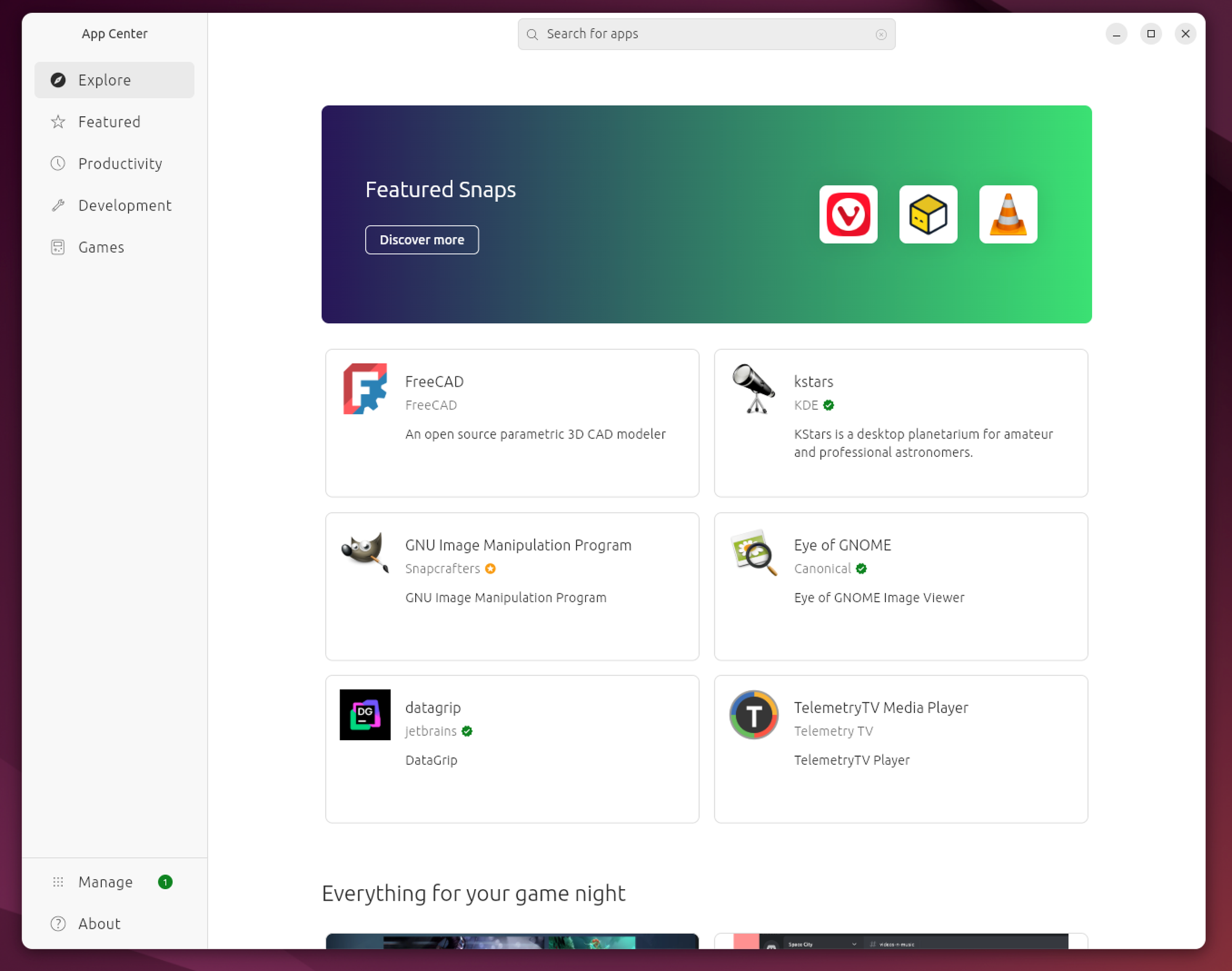Image resolution: width=1232 pixels, height=971 pixels.
Task: Open Manage with update badge
Action: point(105,882)
